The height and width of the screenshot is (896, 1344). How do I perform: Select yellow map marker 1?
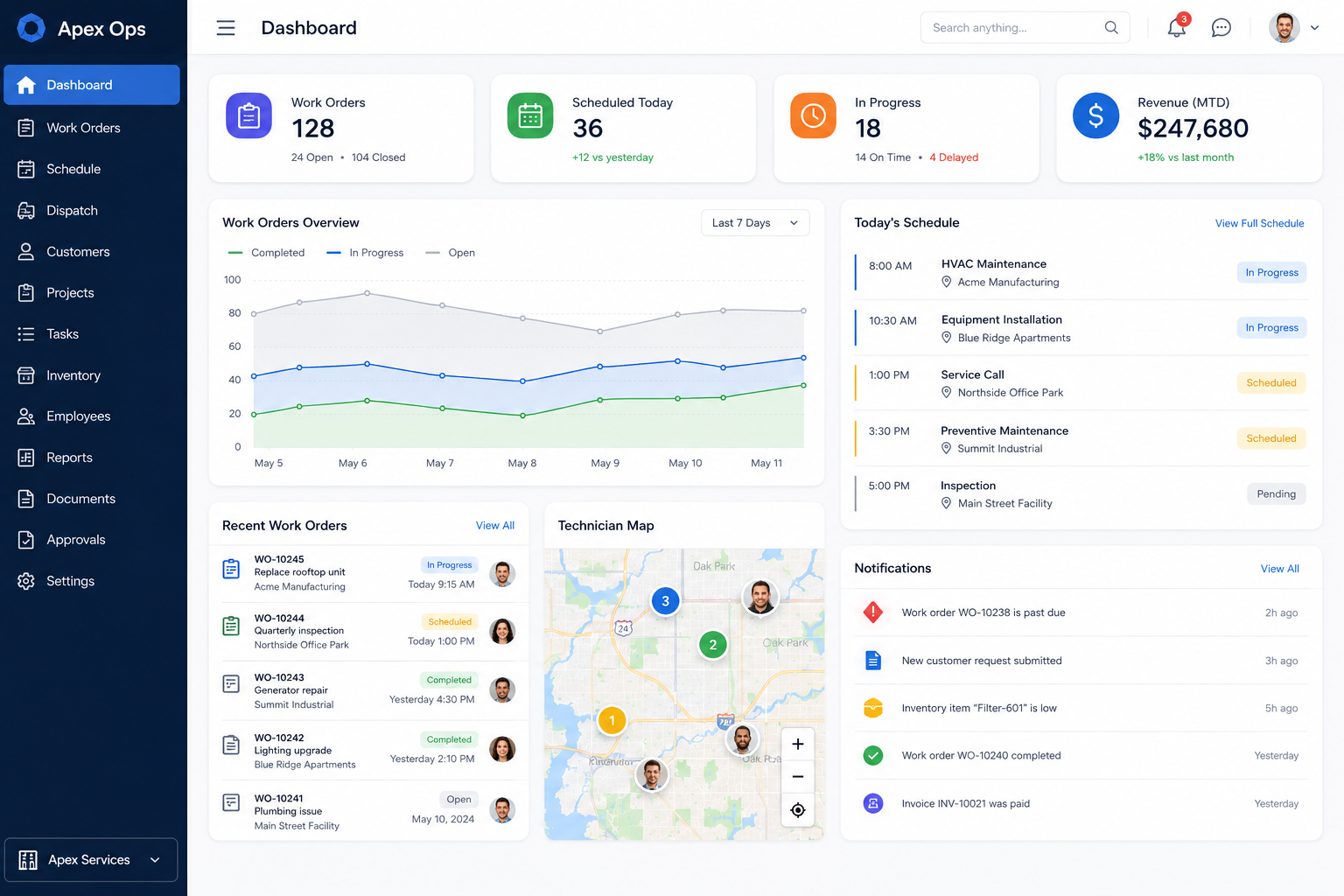pos(612,721)
